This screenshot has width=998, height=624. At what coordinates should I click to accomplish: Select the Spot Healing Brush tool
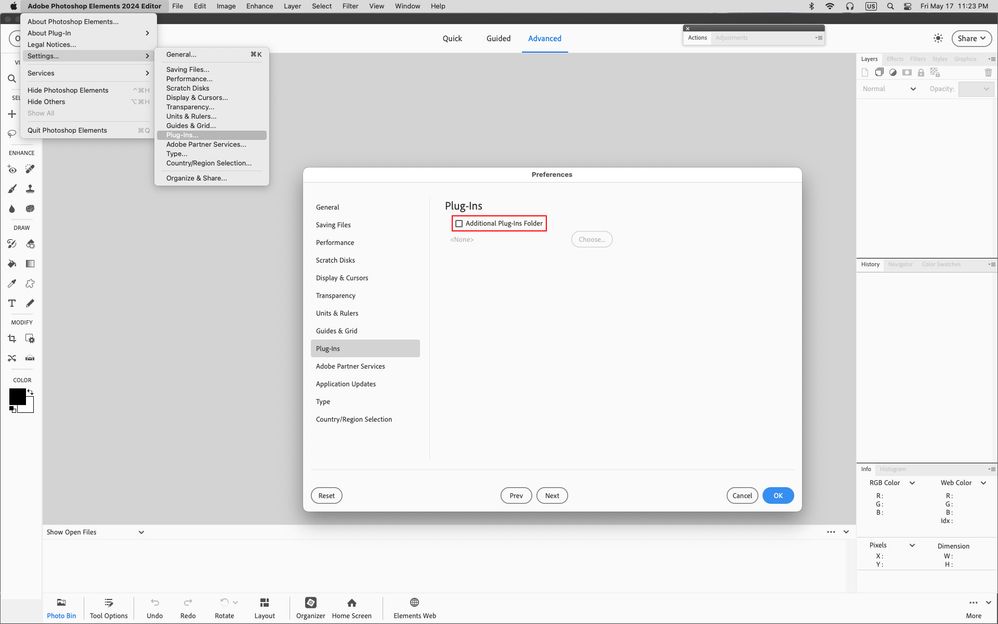tap(30, 169)
